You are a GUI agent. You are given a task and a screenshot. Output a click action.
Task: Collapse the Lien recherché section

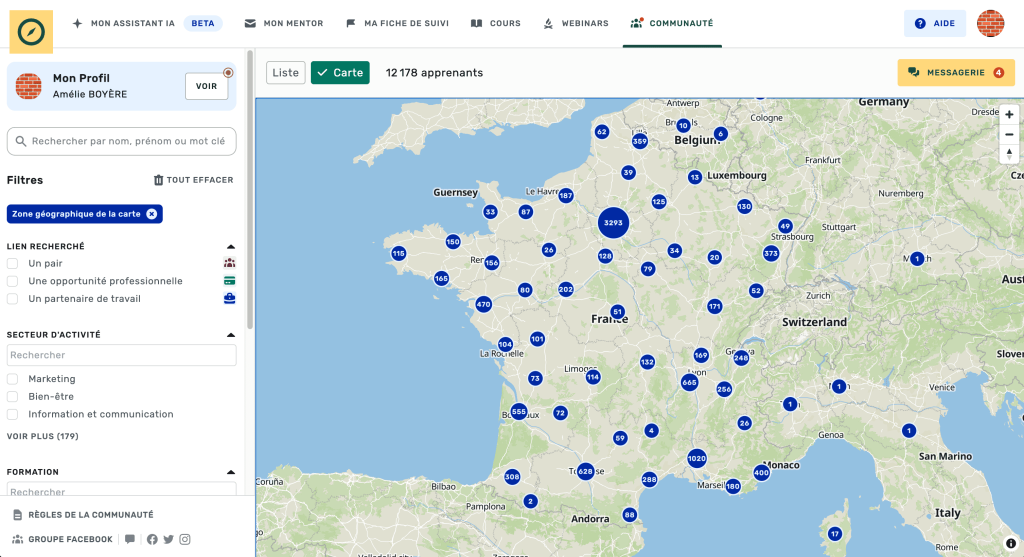click(x=231, y=246)
